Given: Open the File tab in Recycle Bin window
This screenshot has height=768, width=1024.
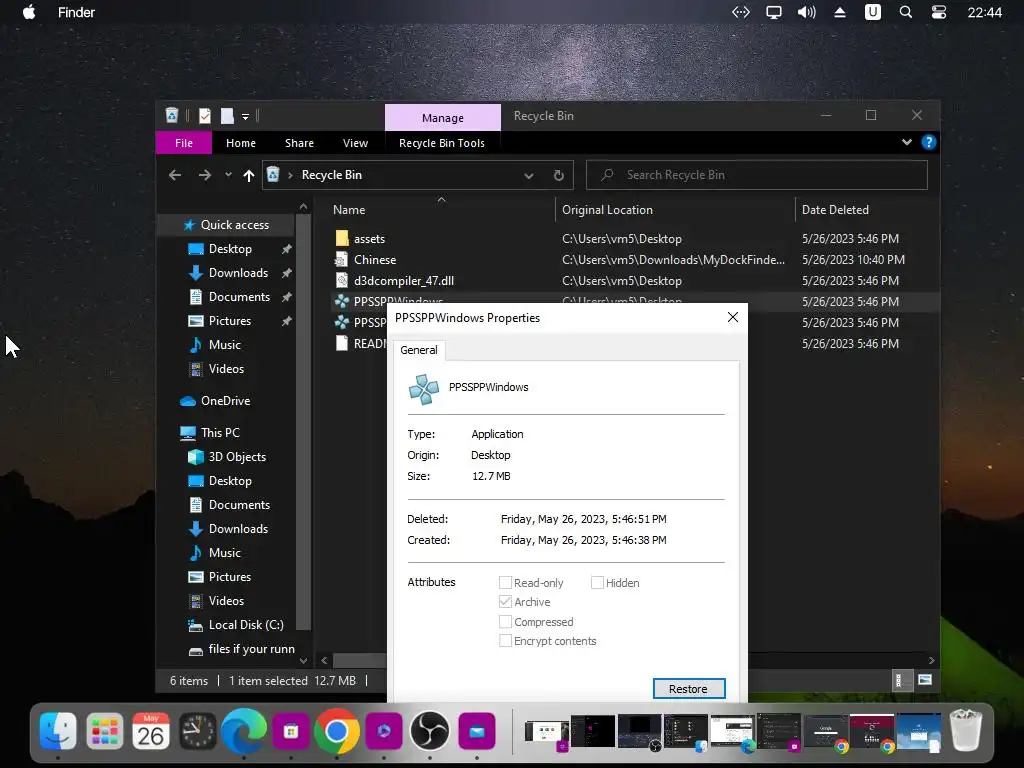Looking at the screenshot, I should [x=184, y=143].
